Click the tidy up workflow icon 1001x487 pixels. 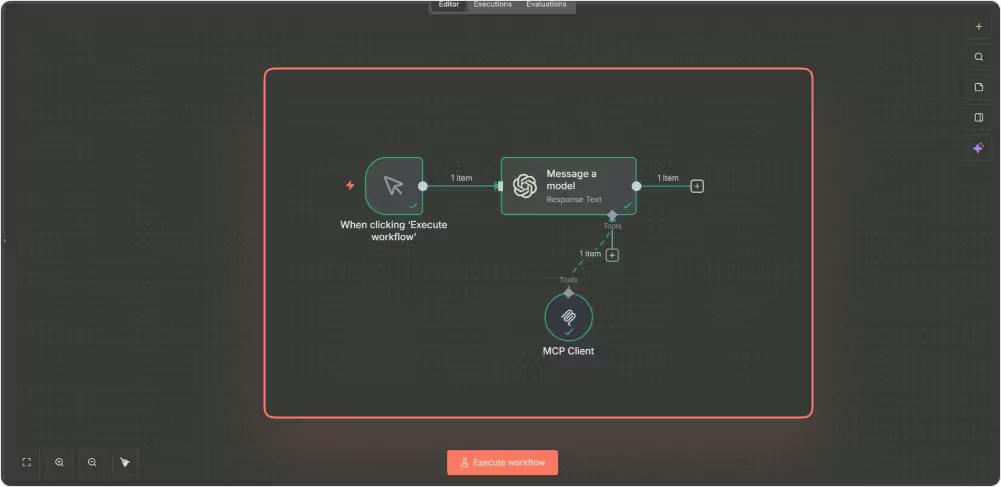(x=125, y=462)
